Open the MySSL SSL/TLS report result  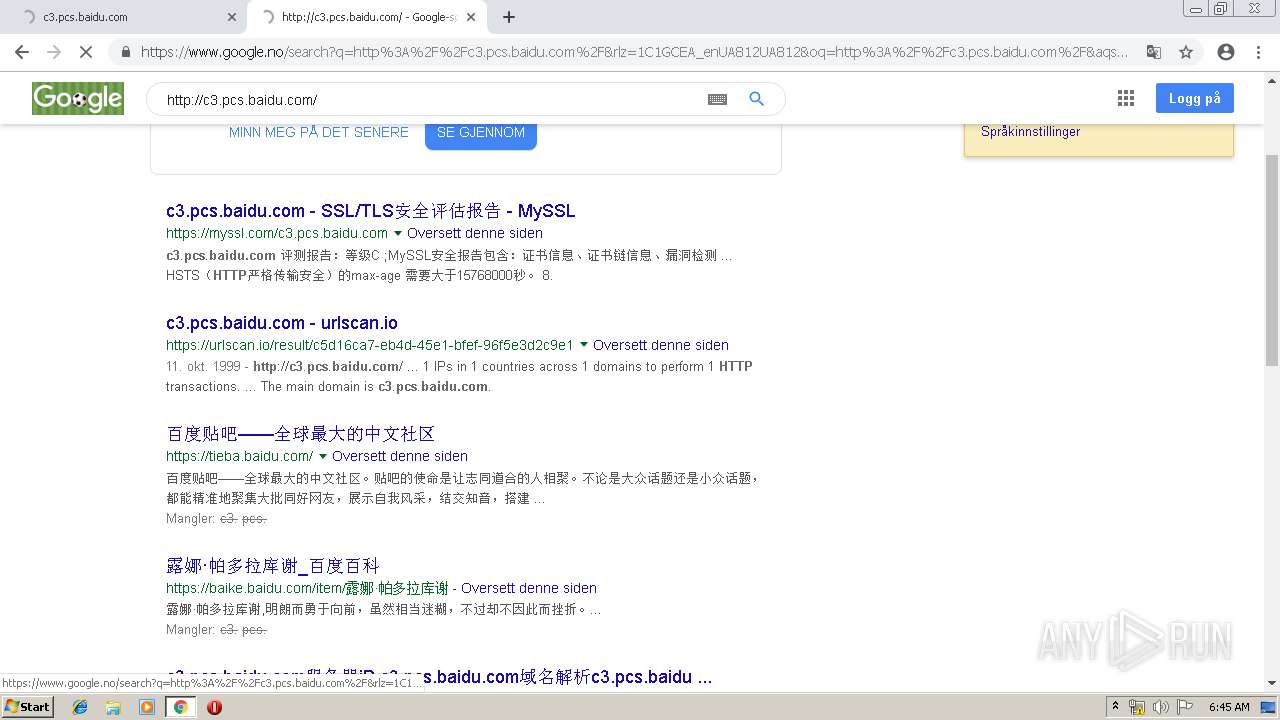click(x=371, y=211)
